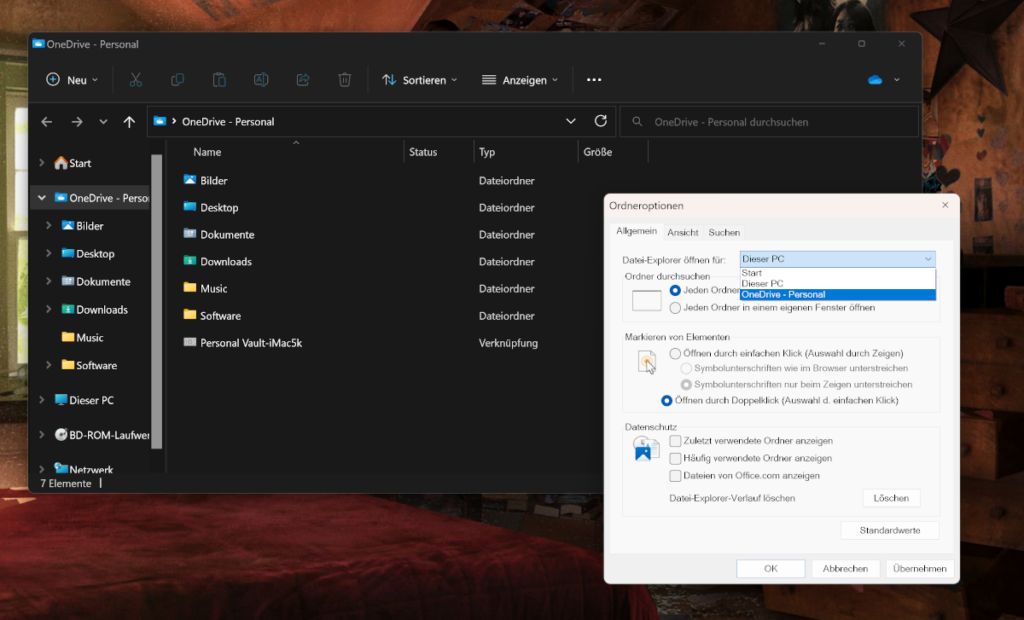Open the Sortieren sort menu

click(x=419, y=80)
